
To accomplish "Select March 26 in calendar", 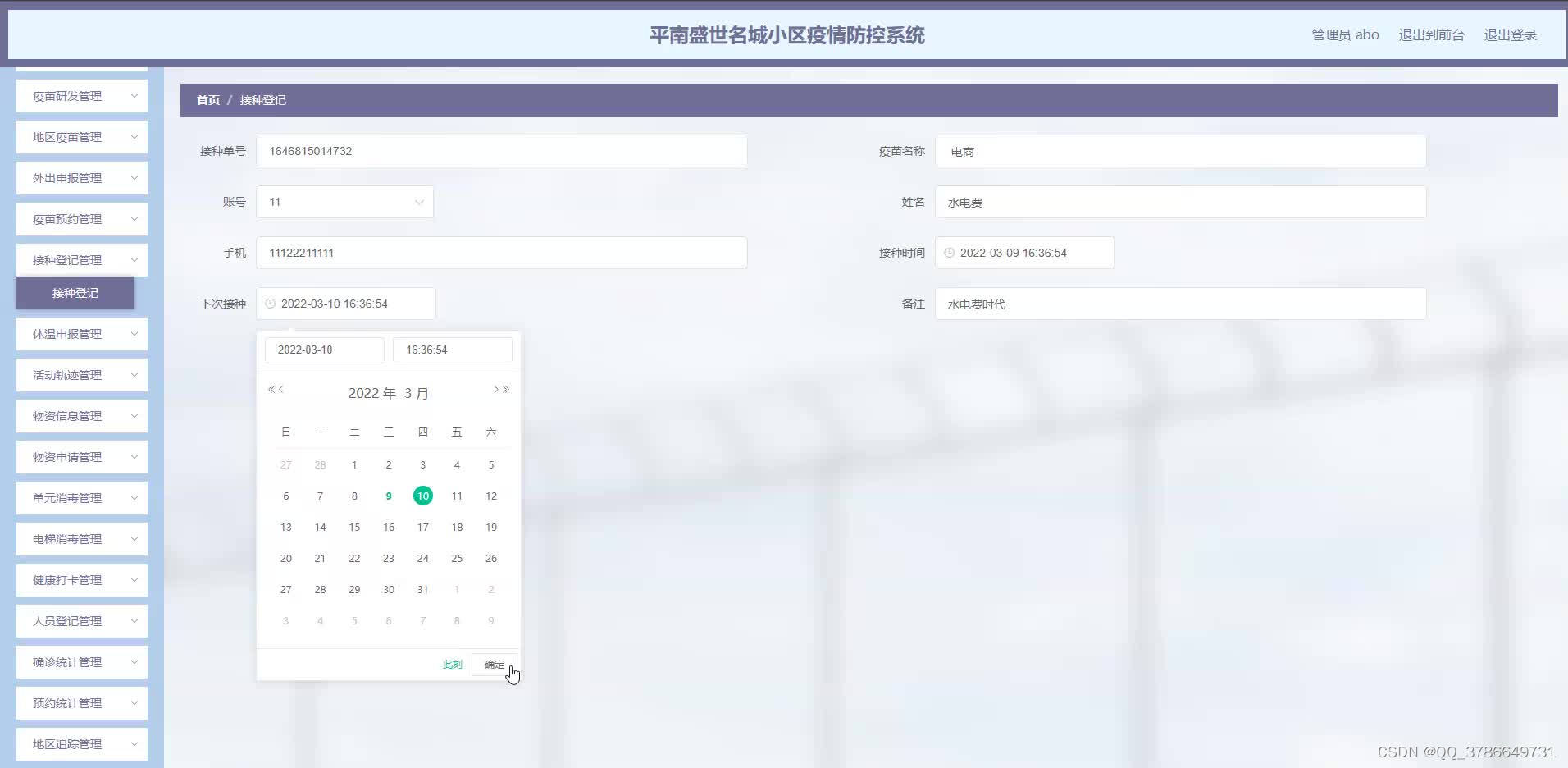I will (491, 558).
